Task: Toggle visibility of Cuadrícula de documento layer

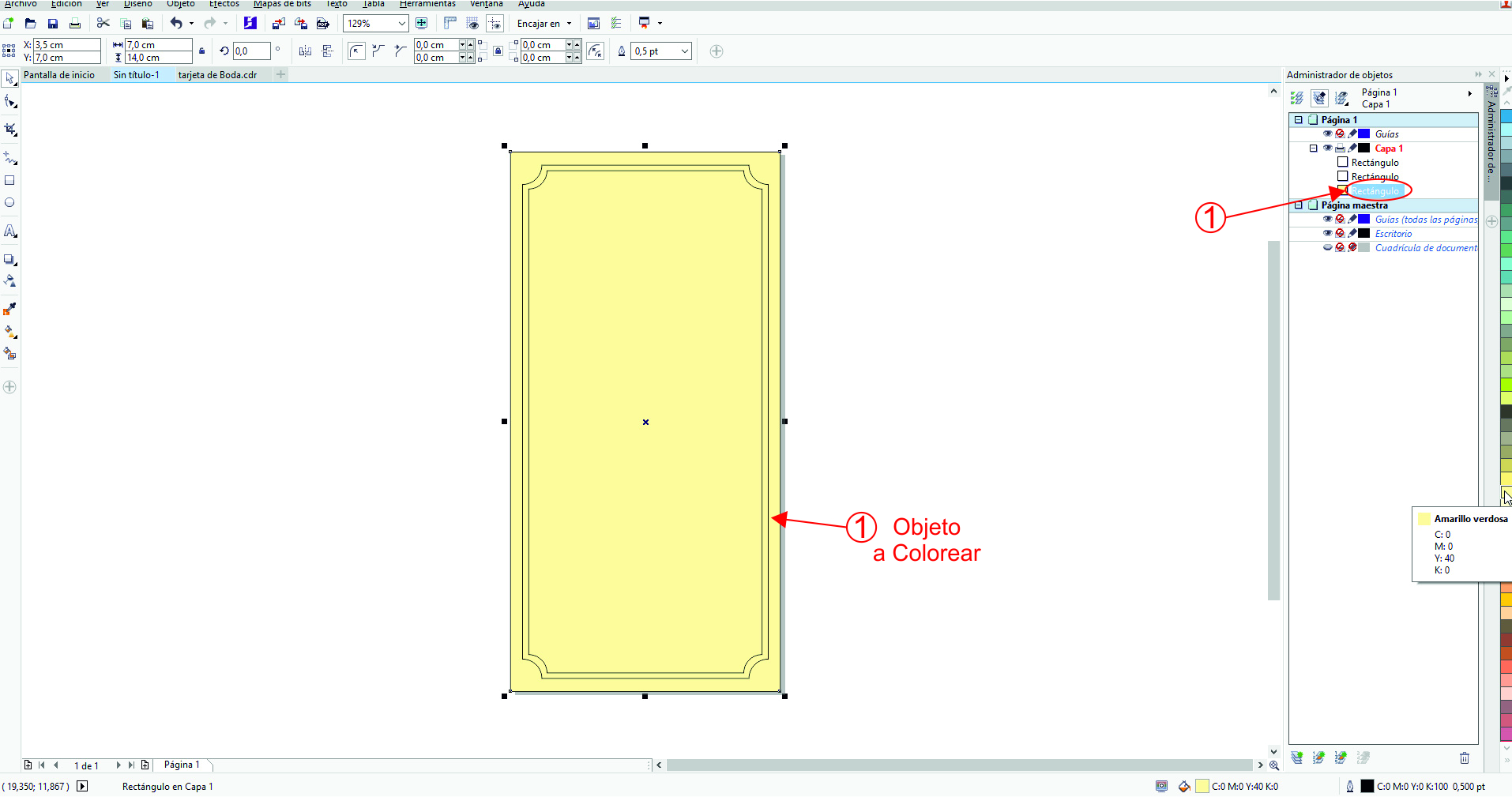Action: (1328, 247)
